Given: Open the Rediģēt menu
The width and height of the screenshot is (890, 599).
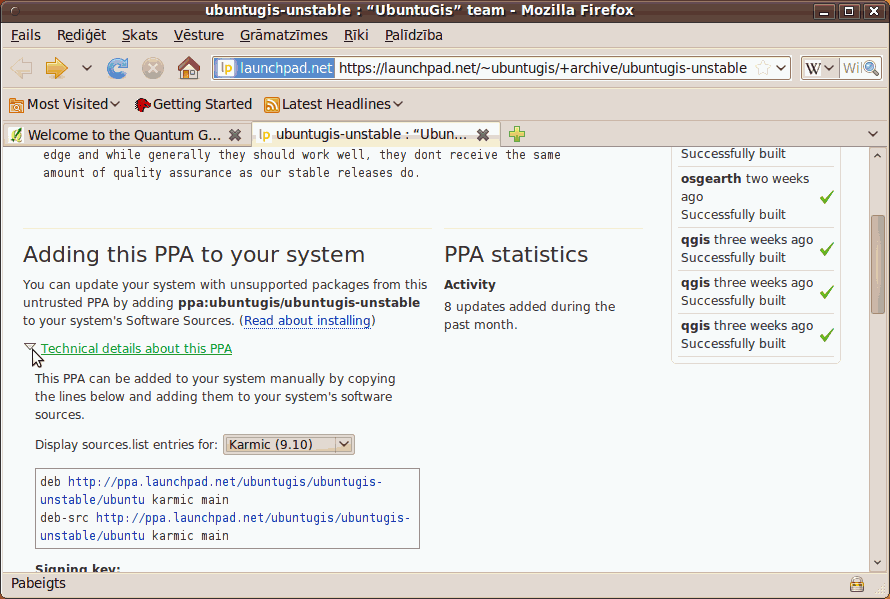Looking at the screenshot, I should point(81,35).
